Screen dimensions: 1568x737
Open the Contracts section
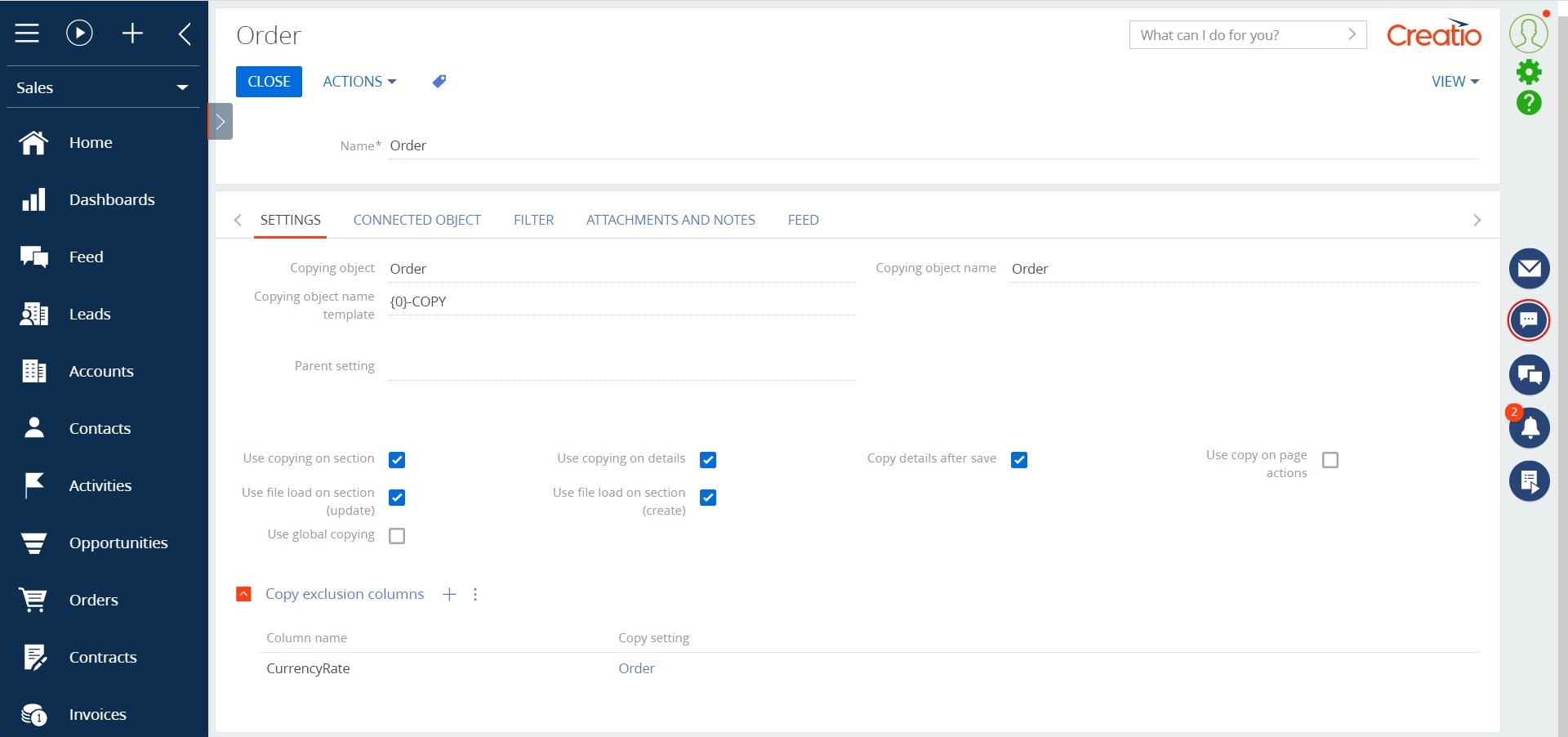click(x=103, y=657)
